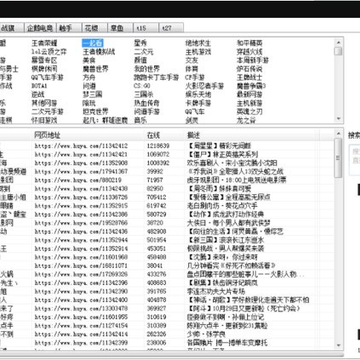Select the 三国杀 category
360x360 pixels.
coord(144,94)
